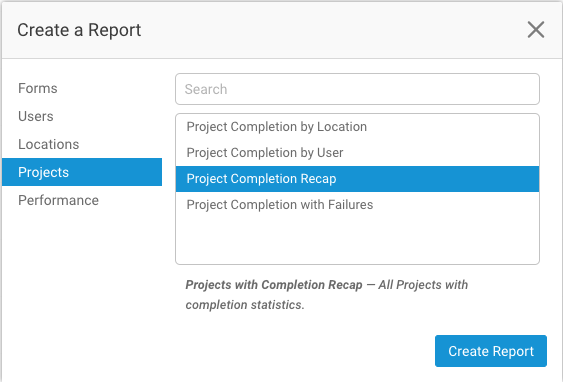Click the blank area under Performance

(x=82, y=287)
